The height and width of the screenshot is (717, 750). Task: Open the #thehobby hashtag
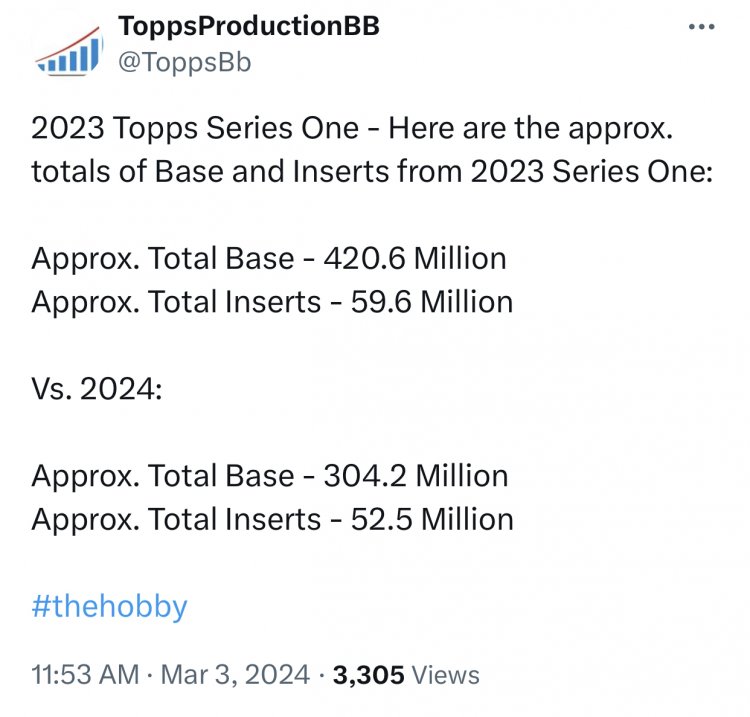pos(110,607)
